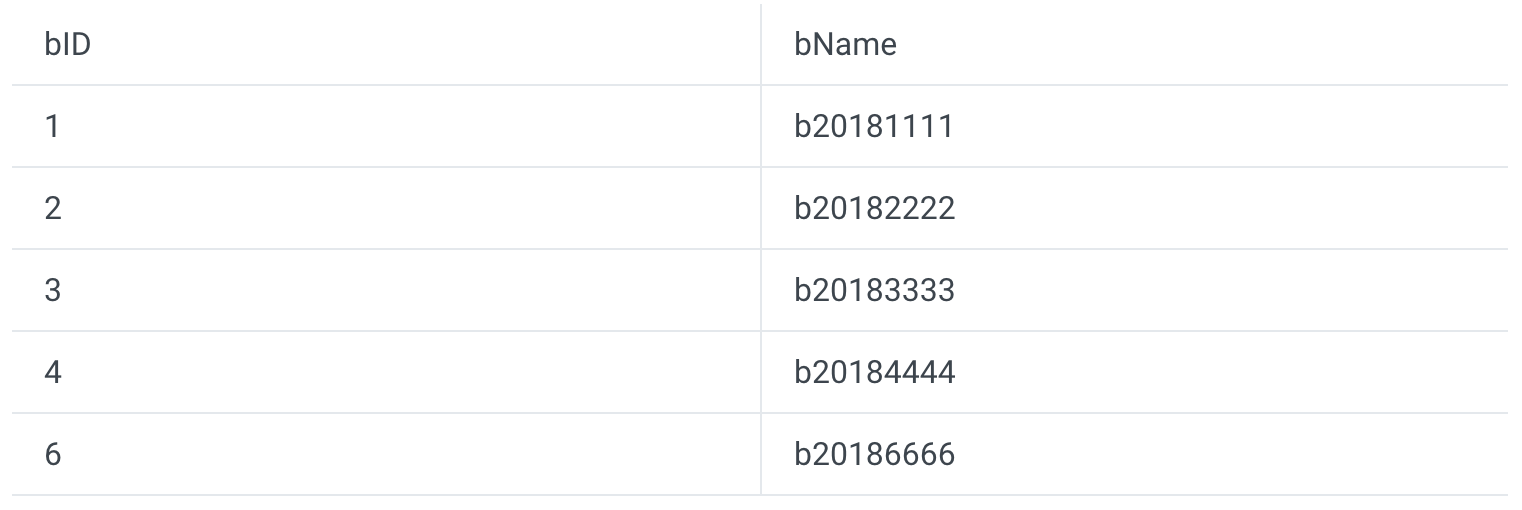Select the bID cell containing 1

click(x=52, y=127)
